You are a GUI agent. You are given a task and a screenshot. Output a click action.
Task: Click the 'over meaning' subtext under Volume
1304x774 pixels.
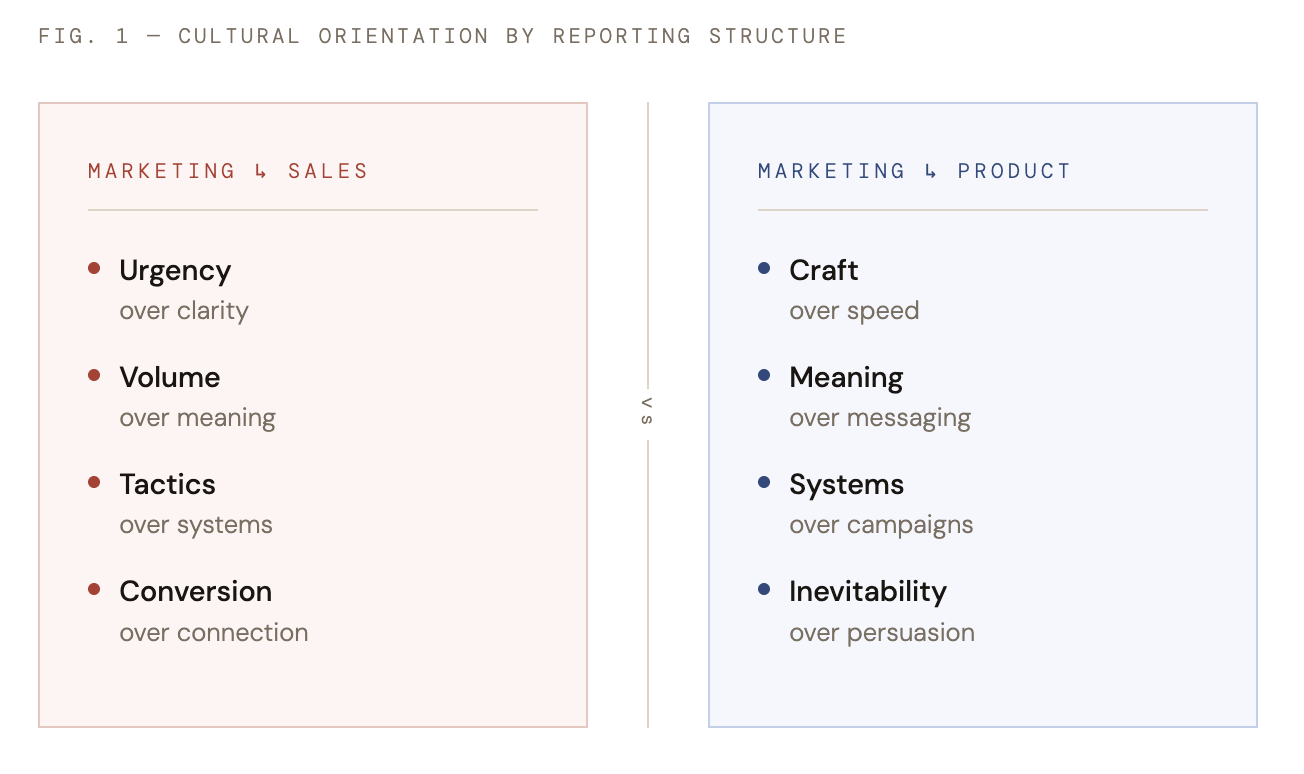pos(197,417)
